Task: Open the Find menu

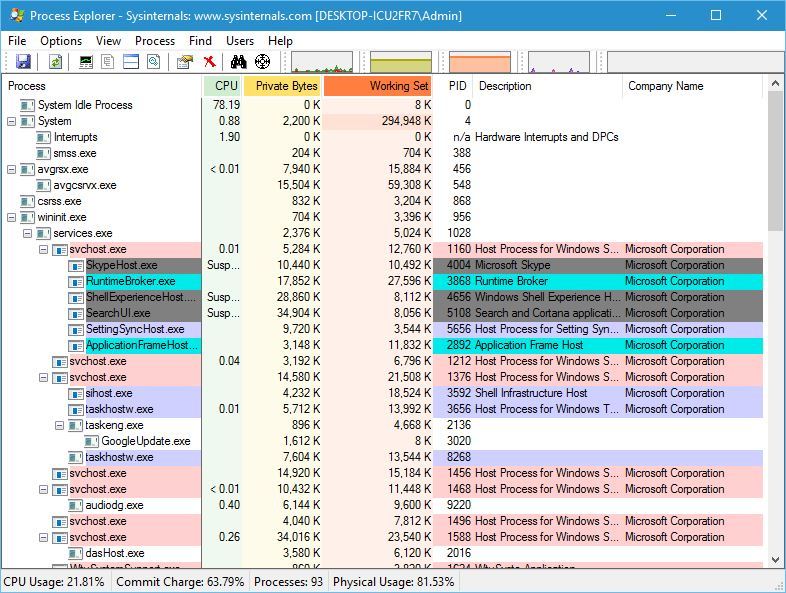Action: pos(200,41)
